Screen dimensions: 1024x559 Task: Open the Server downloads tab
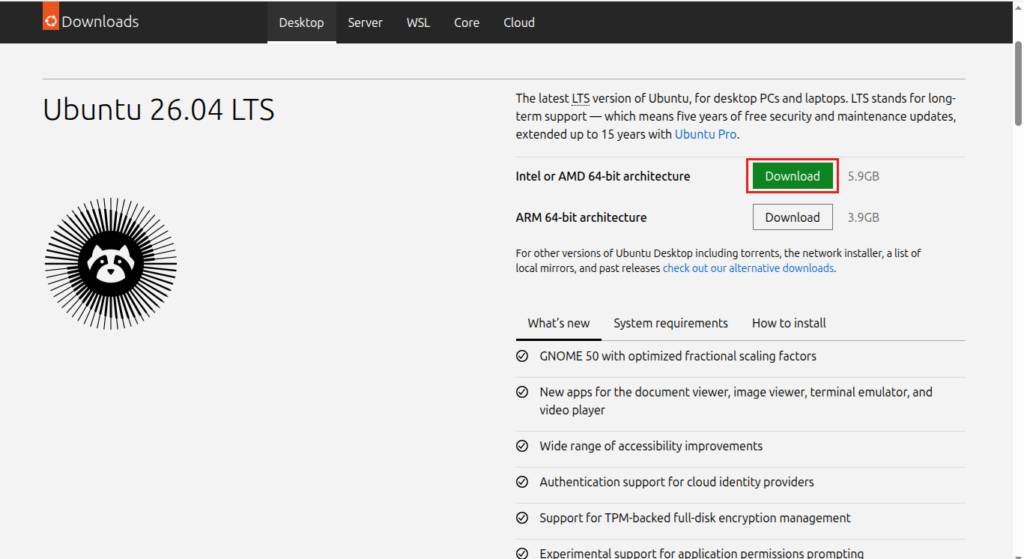[x=365, y=22]
